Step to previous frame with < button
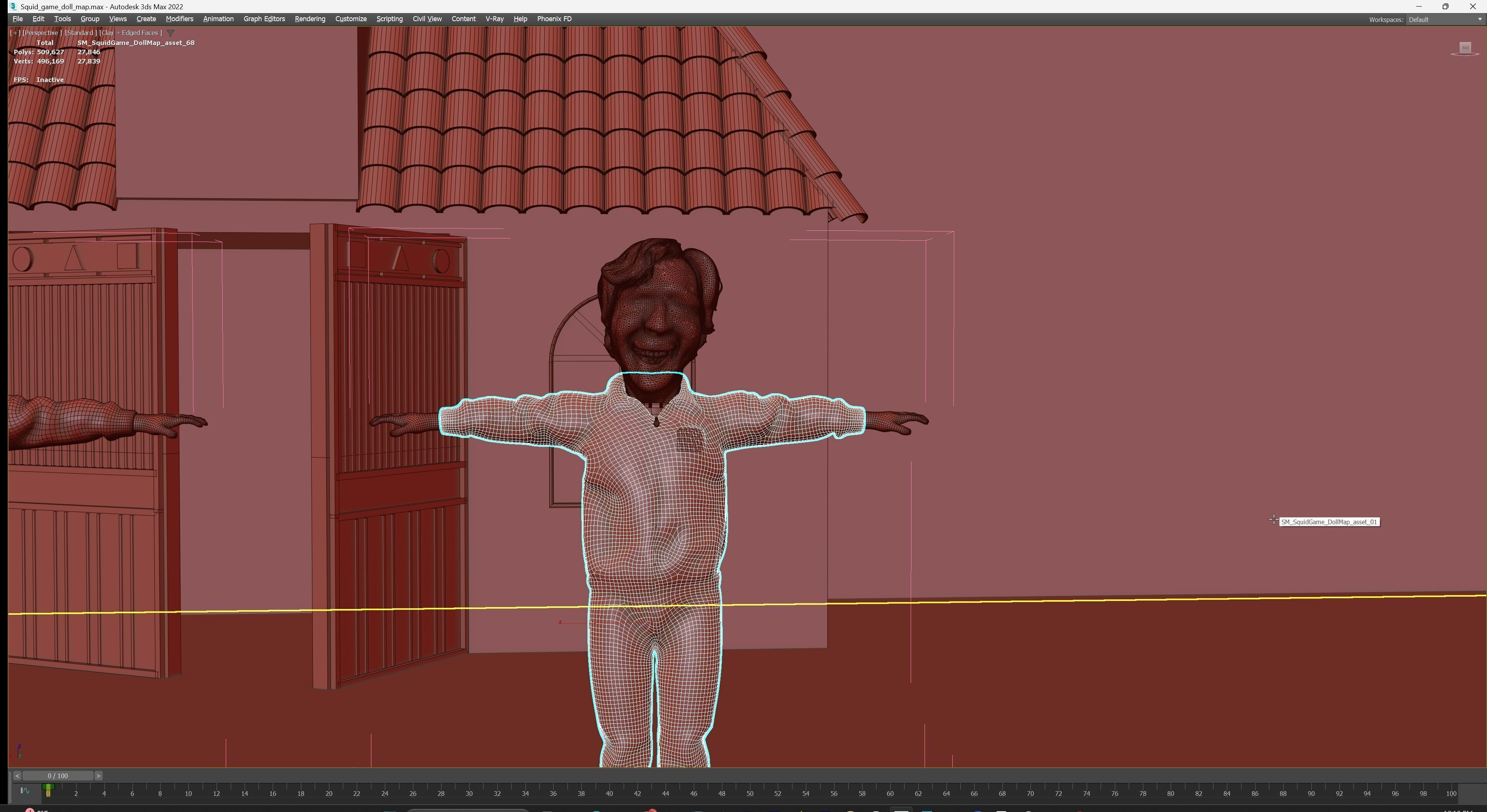This screenshot has height=812, width=1487. [17, 776]
